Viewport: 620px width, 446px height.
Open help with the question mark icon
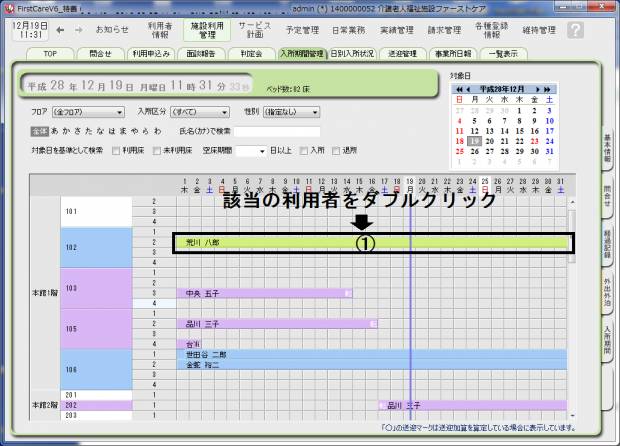click(x=575, y=30)
